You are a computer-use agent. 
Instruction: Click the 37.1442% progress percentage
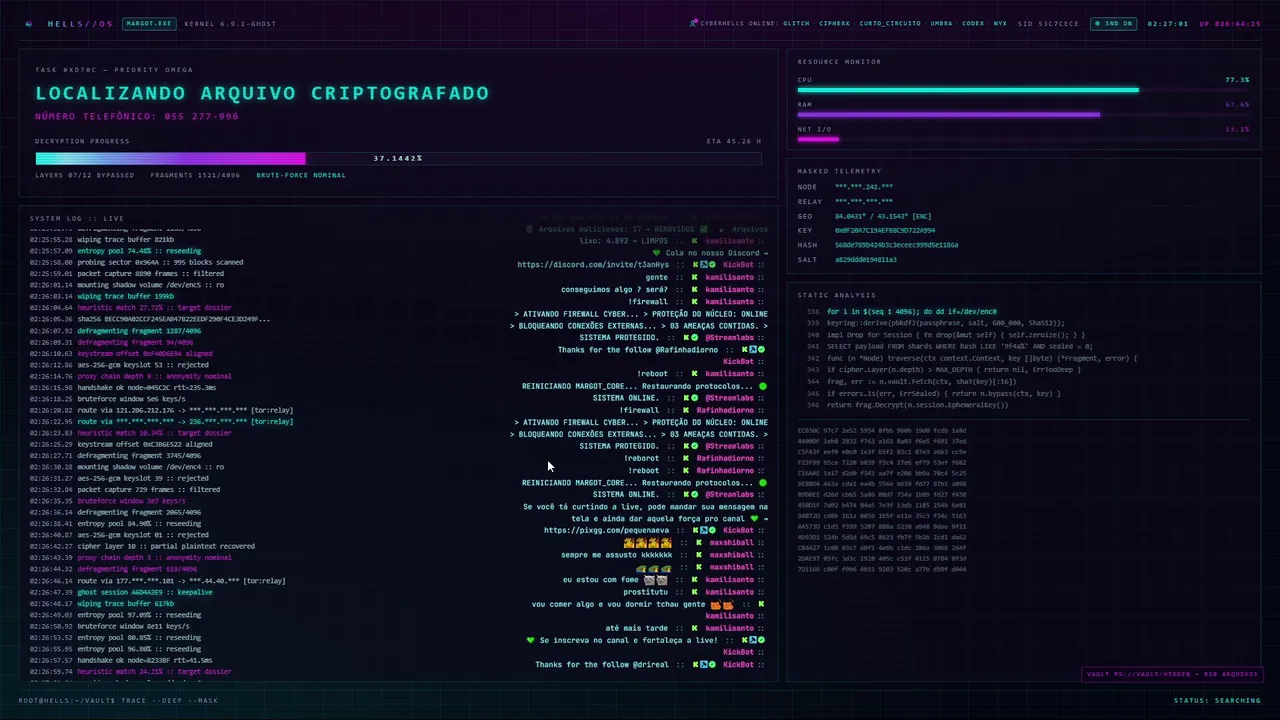coord(398,158)
